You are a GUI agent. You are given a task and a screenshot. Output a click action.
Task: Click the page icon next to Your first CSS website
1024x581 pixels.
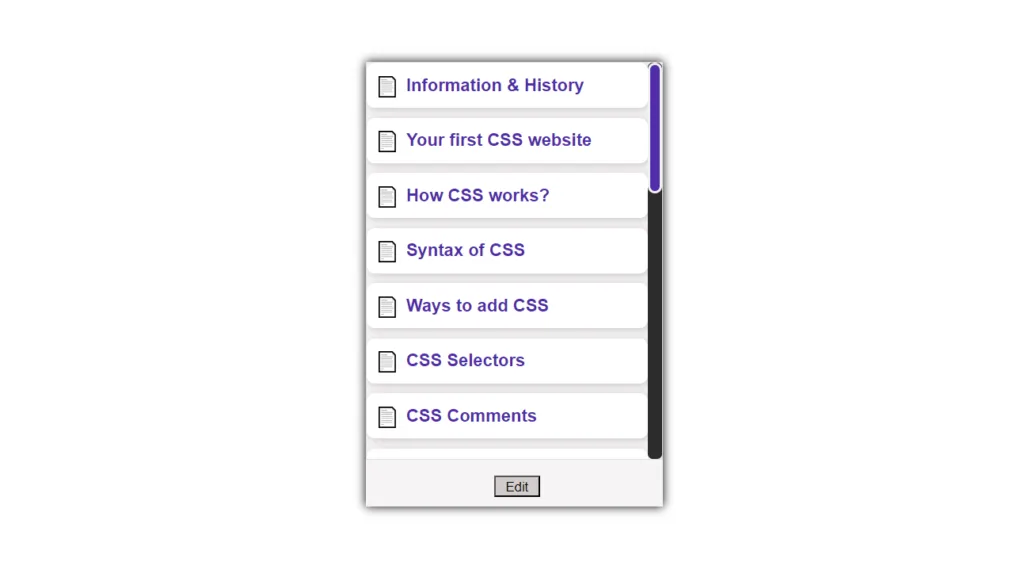coord(387,141)
